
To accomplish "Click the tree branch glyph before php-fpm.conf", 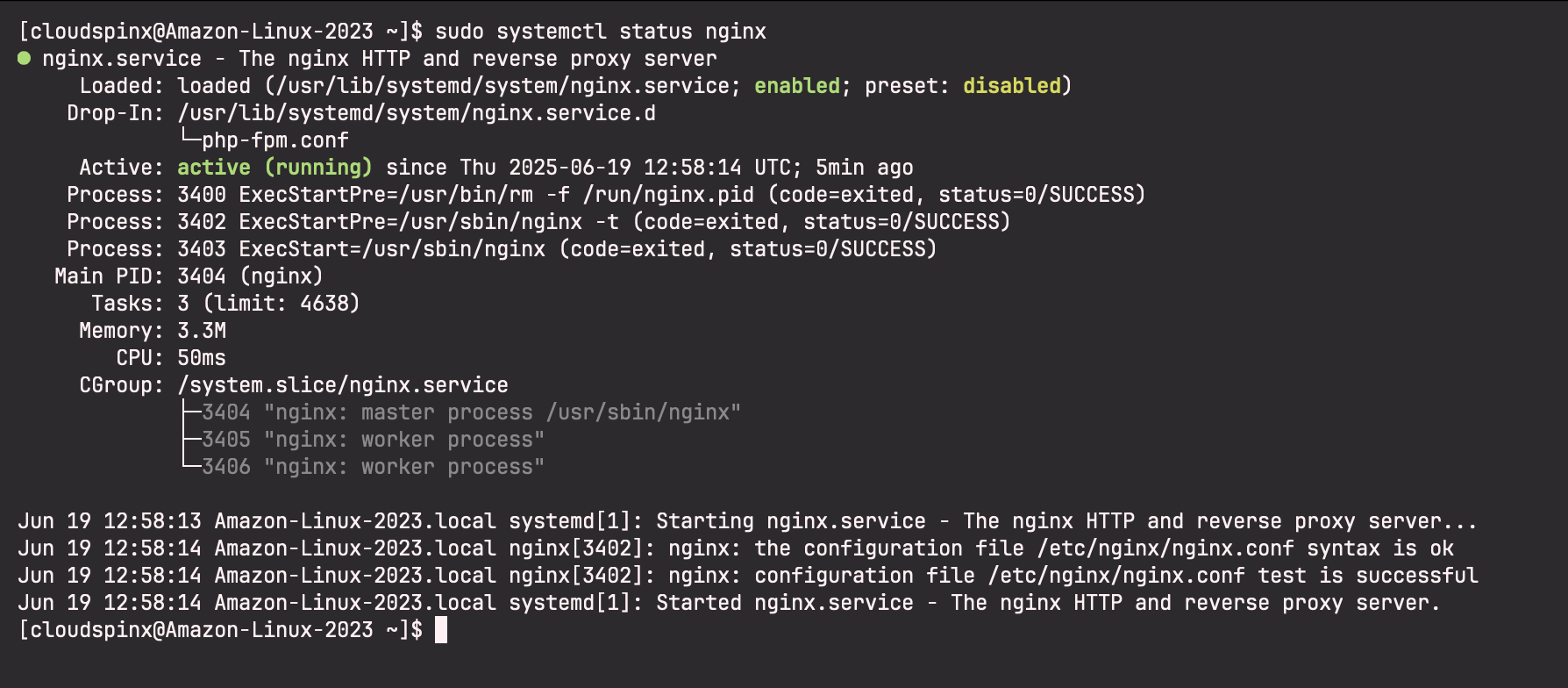I will [189, 139].
